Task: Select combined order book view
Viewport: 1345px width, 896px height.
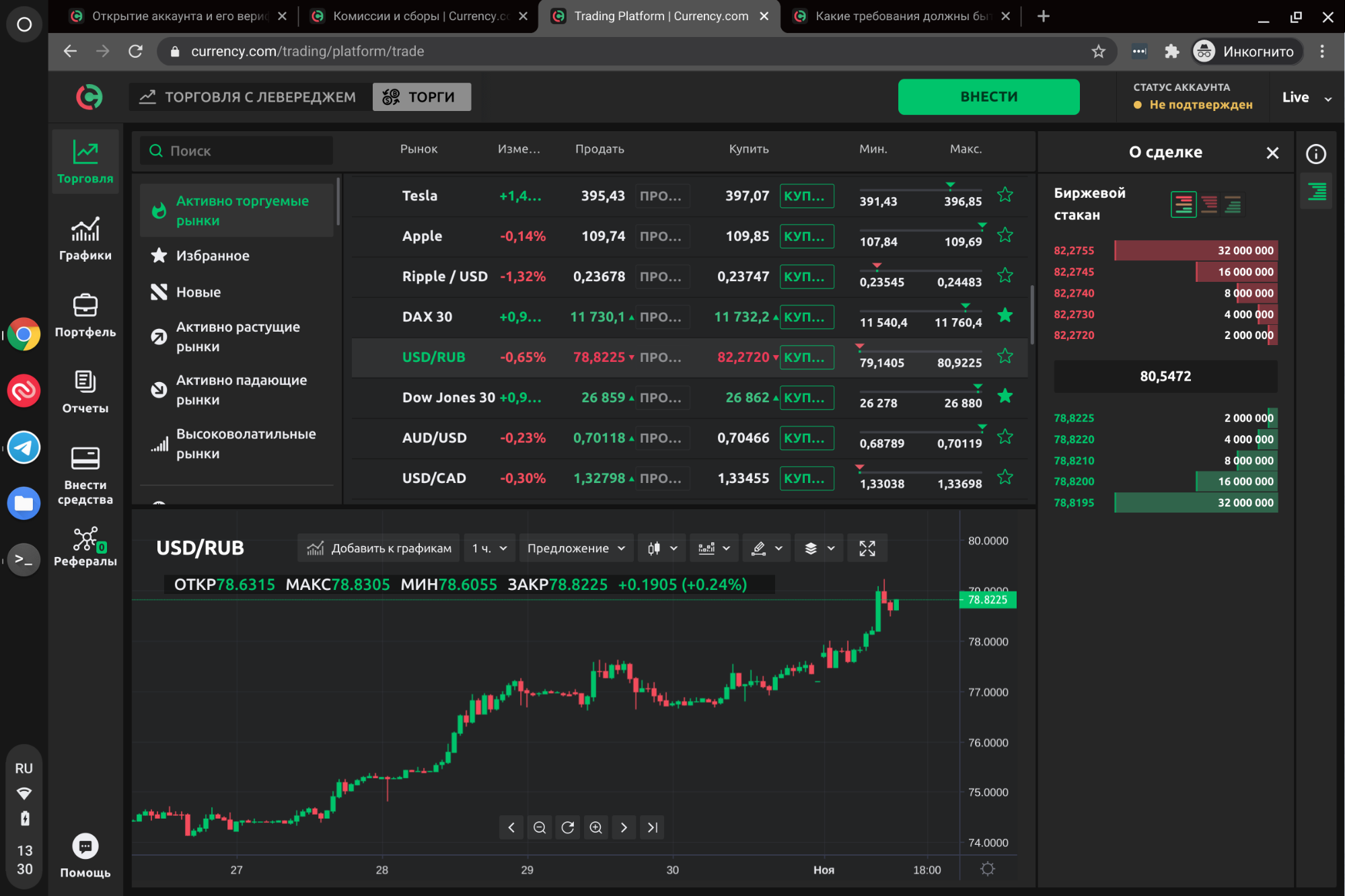Action: click(1184, 204)
